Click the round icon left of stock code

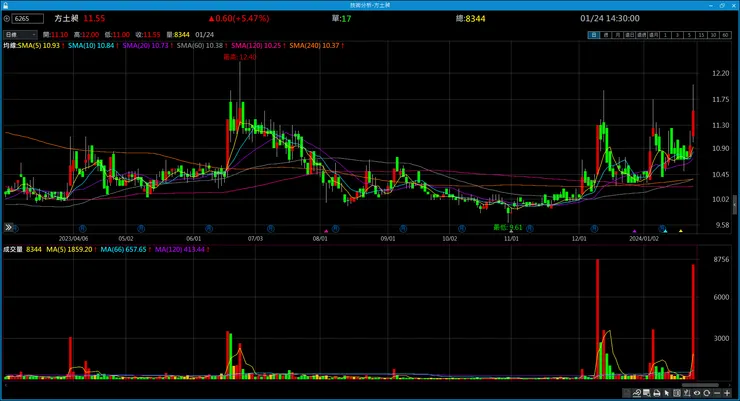click(x=7, y=19)
